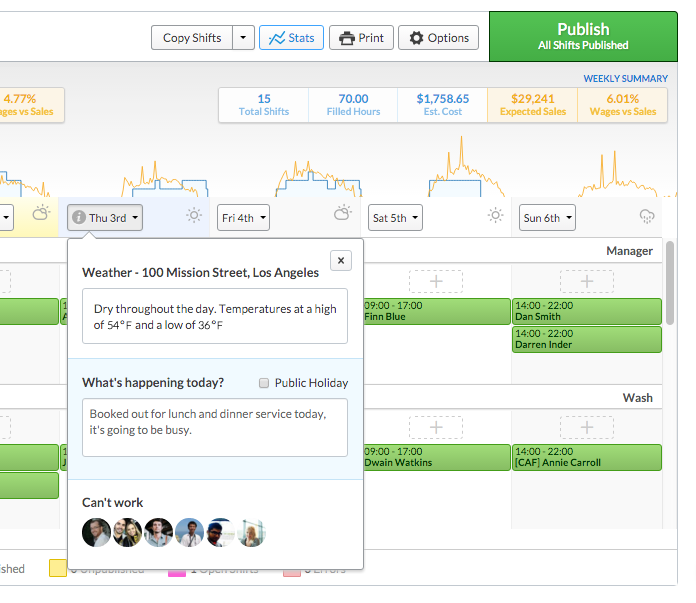The image size is (696, 603).
Task: Click the partly cloudy icon beside Fri 4th
Action: (x=342, y=215)
